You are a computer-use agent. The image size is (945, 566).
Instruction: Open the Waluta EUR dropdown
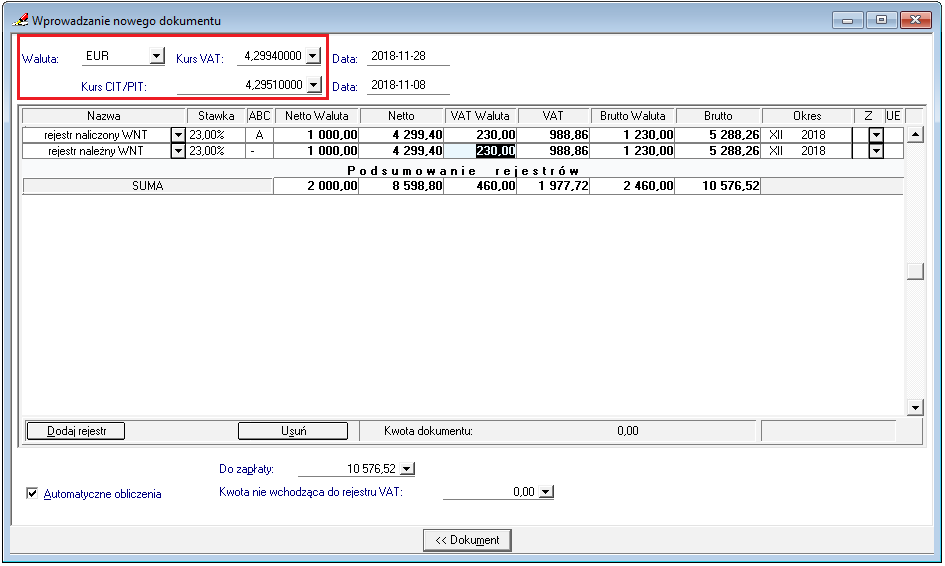pyautogui.click(x=157, y=56)
